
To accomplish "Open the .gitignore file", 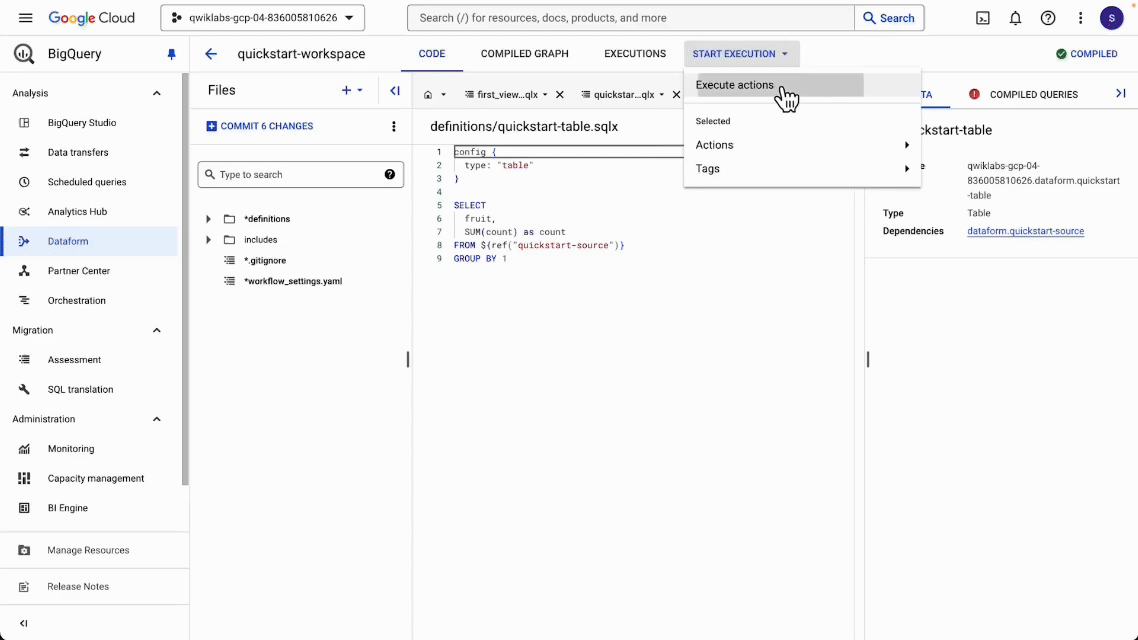I will click(x=265, y=260).
